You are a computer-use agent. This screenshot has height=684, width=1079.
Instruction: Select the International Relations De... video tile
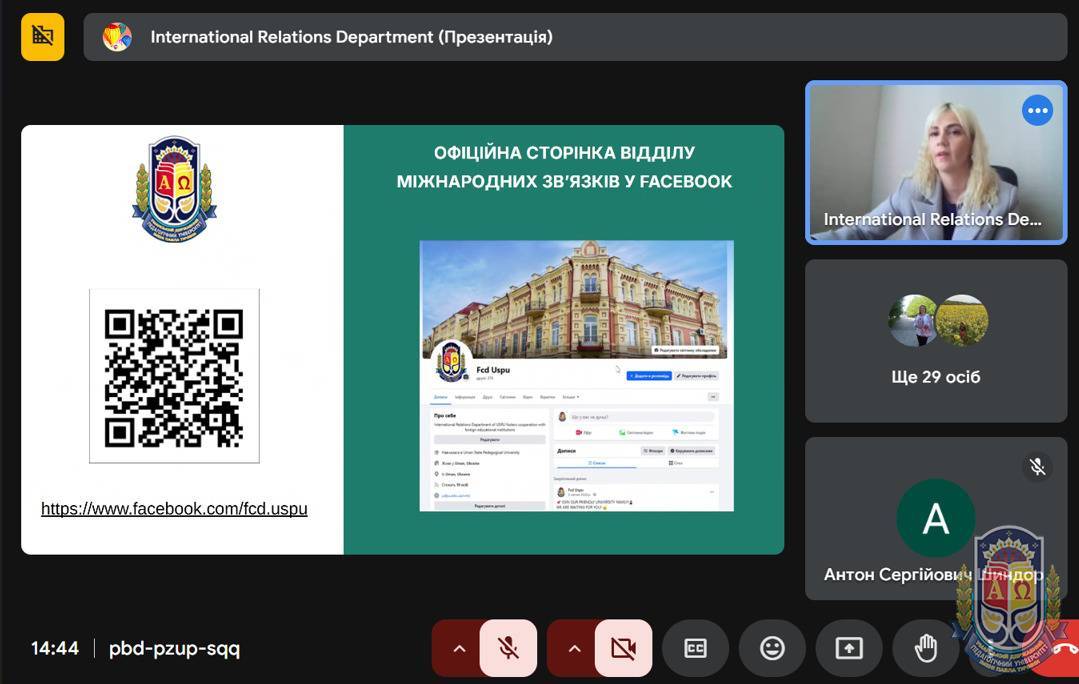(x=936, y=162)
